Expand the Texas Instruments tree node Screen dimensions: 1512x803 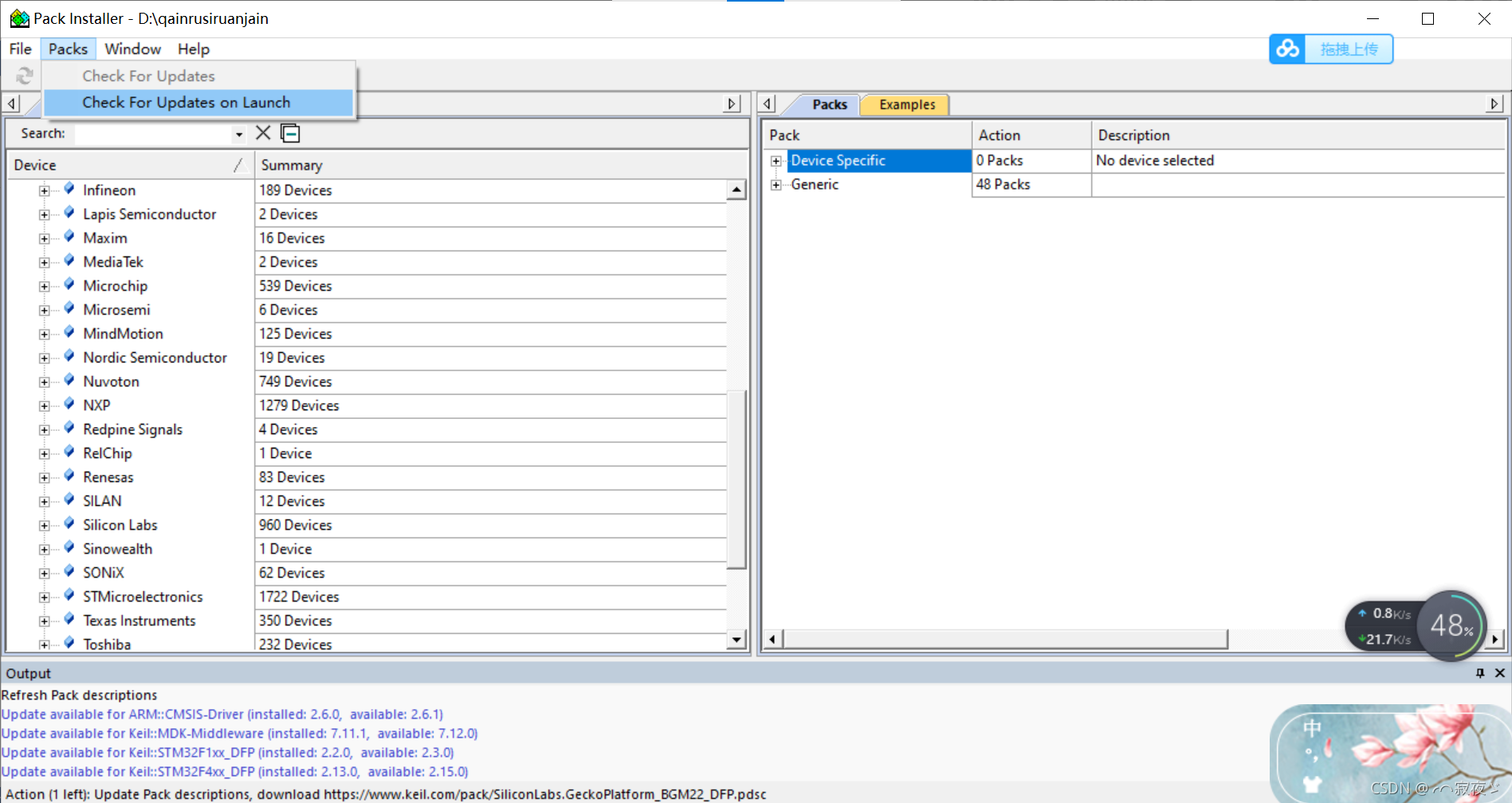pos(45,621)
